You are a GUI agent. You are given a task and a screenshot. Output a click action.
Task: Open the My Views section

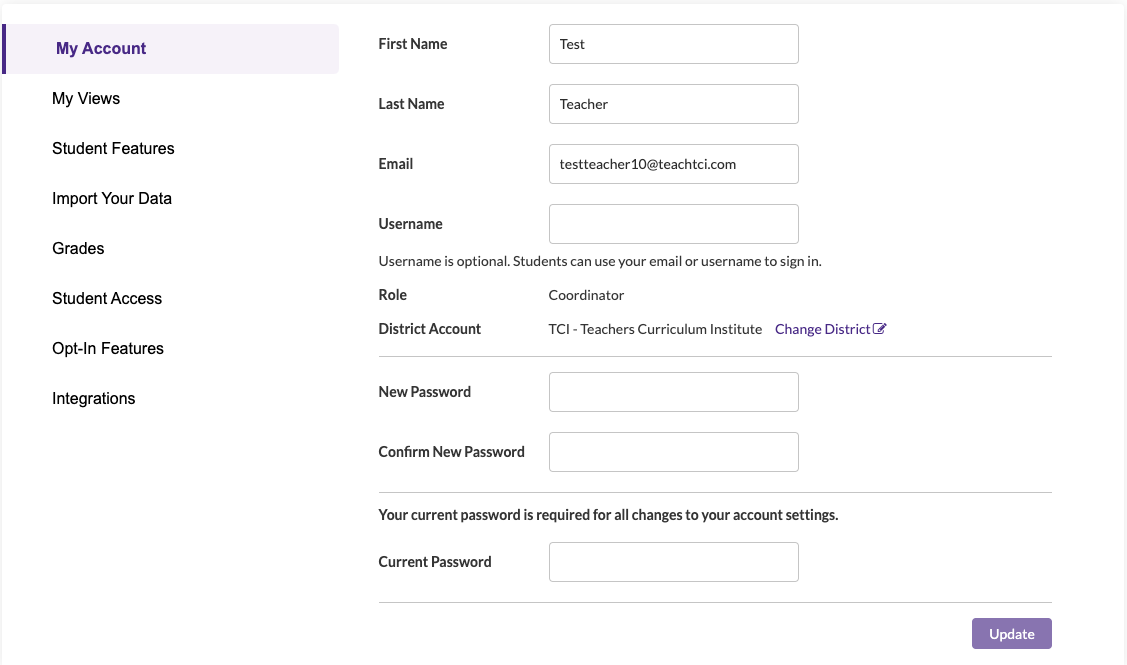point(86,99)
